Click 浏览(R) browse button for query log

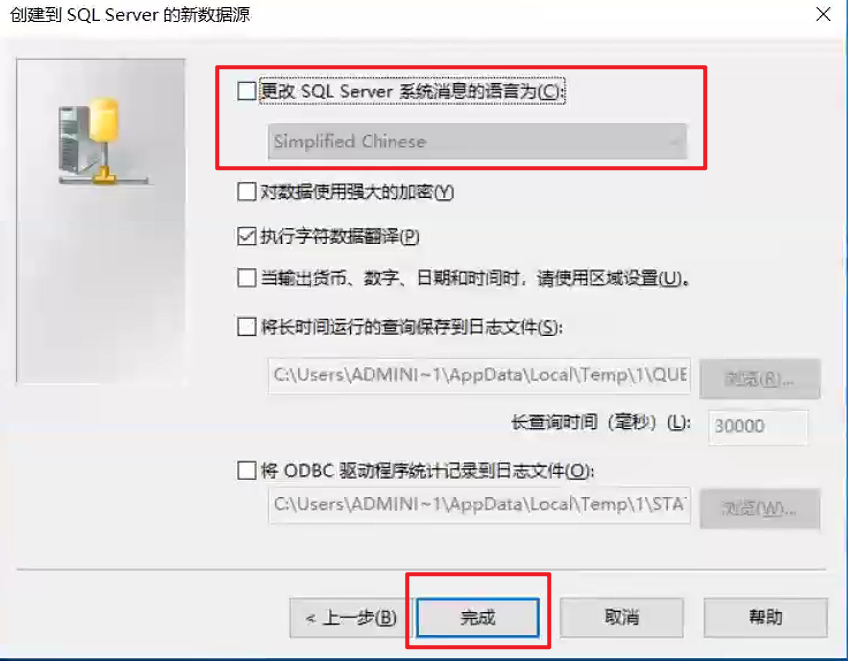pyautogui.click(x=760, y=379)
